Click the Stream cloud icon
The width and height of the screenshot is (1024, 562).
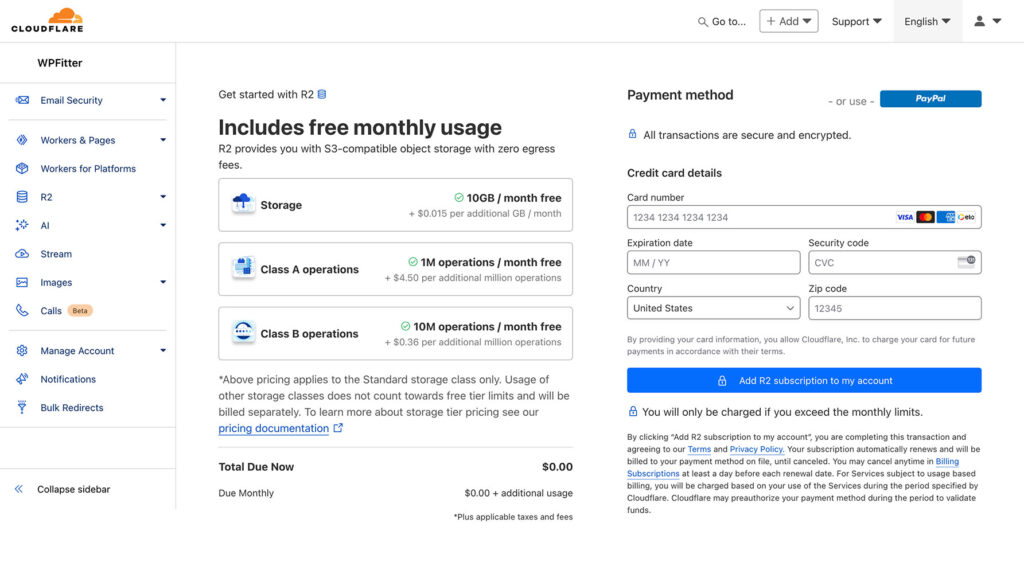coord(22,254)
